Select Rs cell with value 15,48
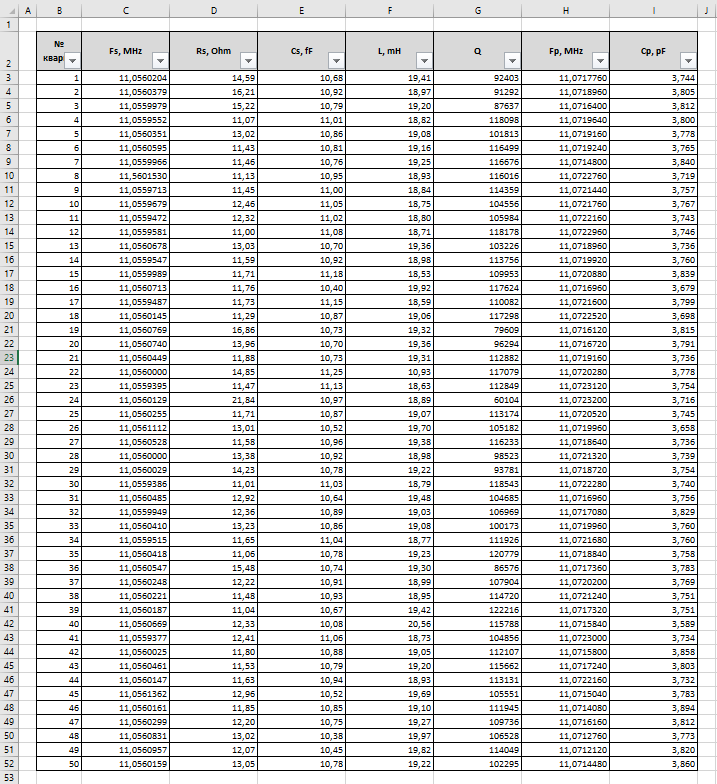 (x=214, y=568)
